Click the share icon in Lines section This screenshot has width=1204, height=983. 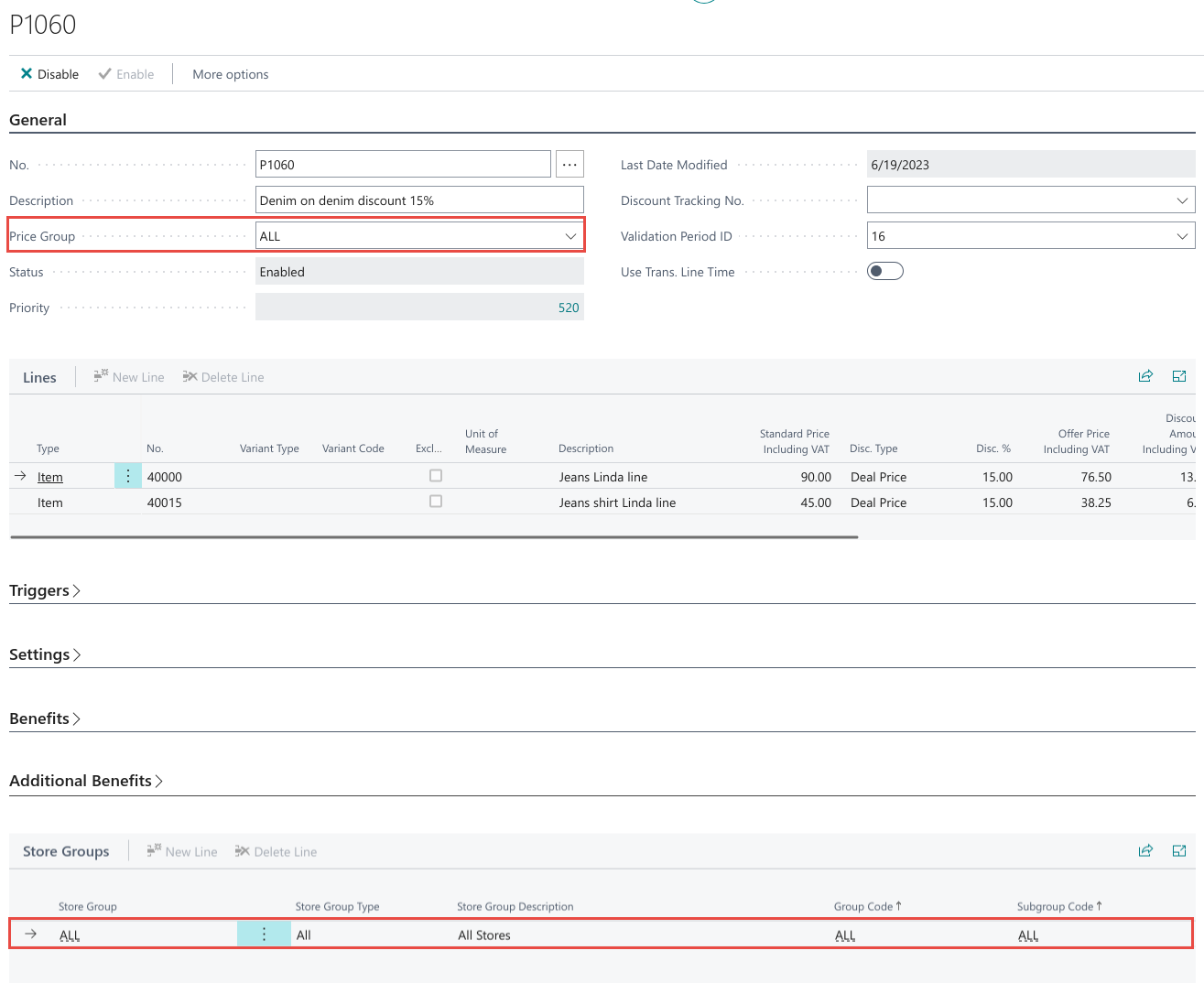point(1145,376)
